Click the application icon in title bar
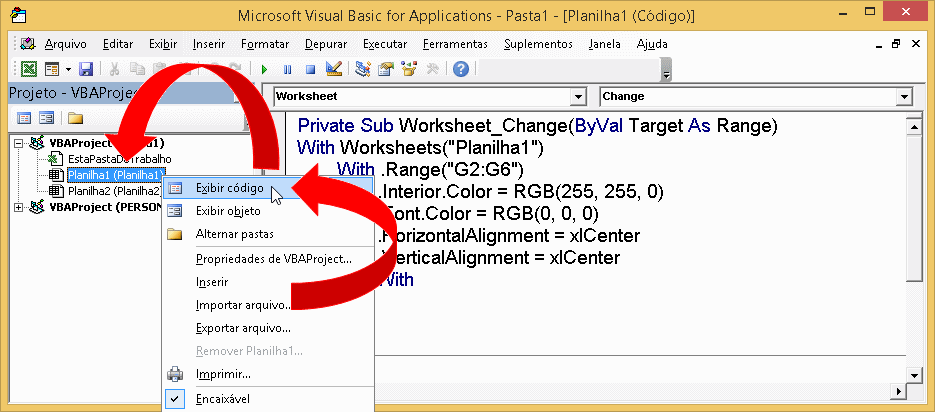 [19, 16]
